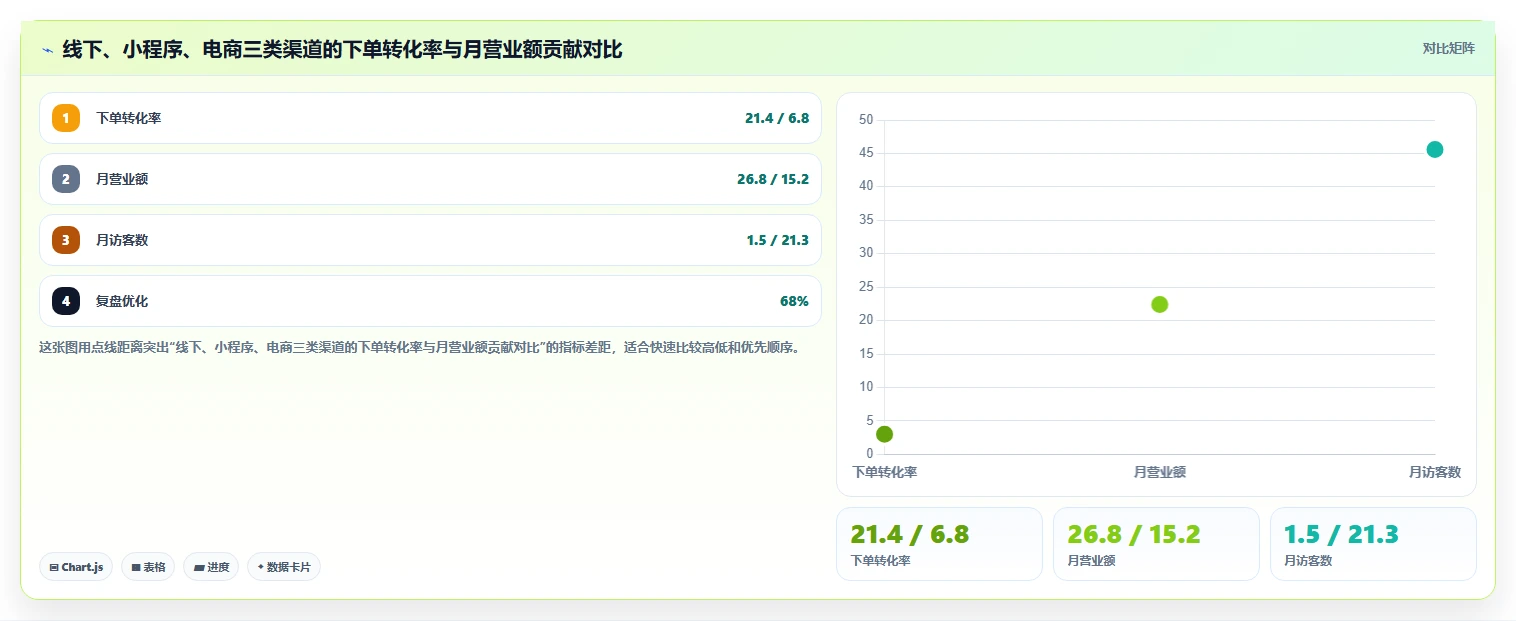Click the 25 y-axis tick label

tap(866, 287)
